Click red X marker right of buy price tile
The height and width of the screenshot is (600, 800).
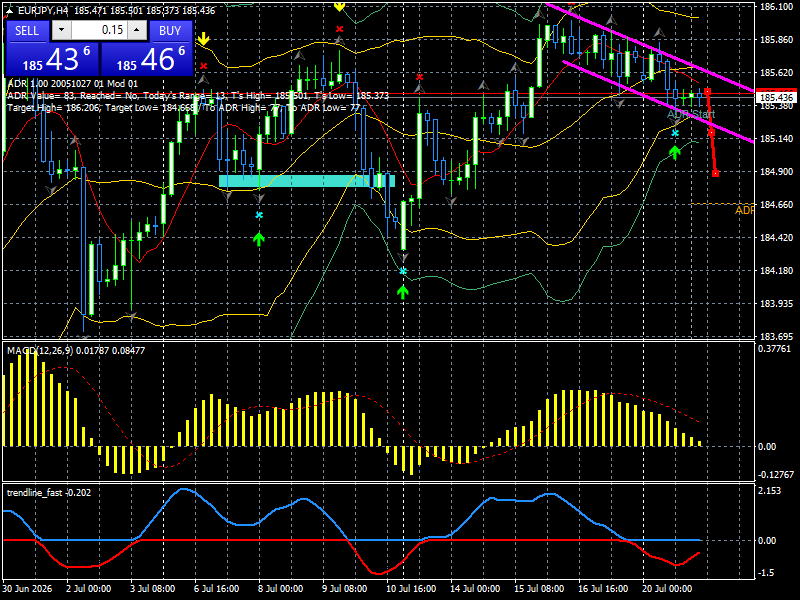[x=204, y=66]
